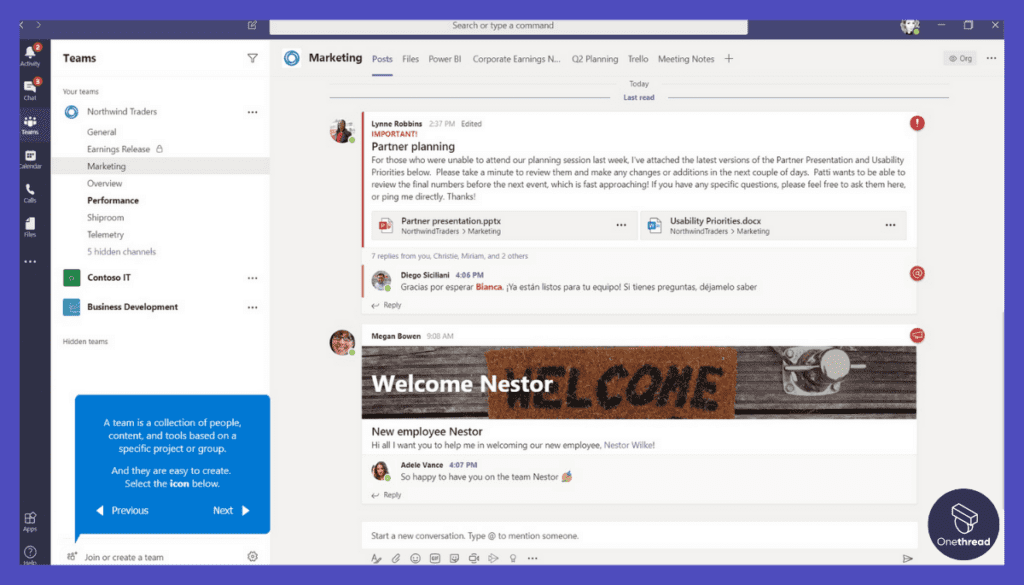Click Next in the tooltip

[x=231, y=511]
